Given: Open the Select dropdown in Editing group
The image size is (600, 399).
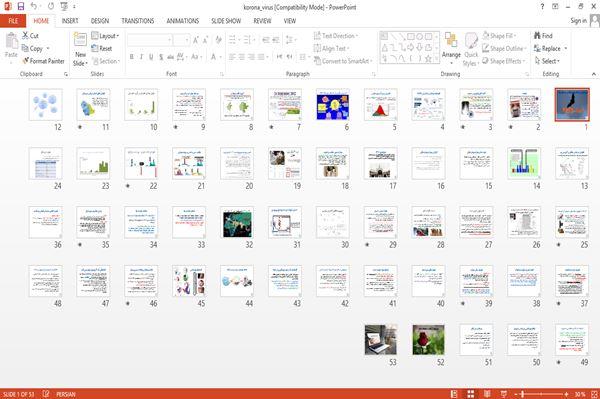Looking at the screenshot, I should coord(548,61).
